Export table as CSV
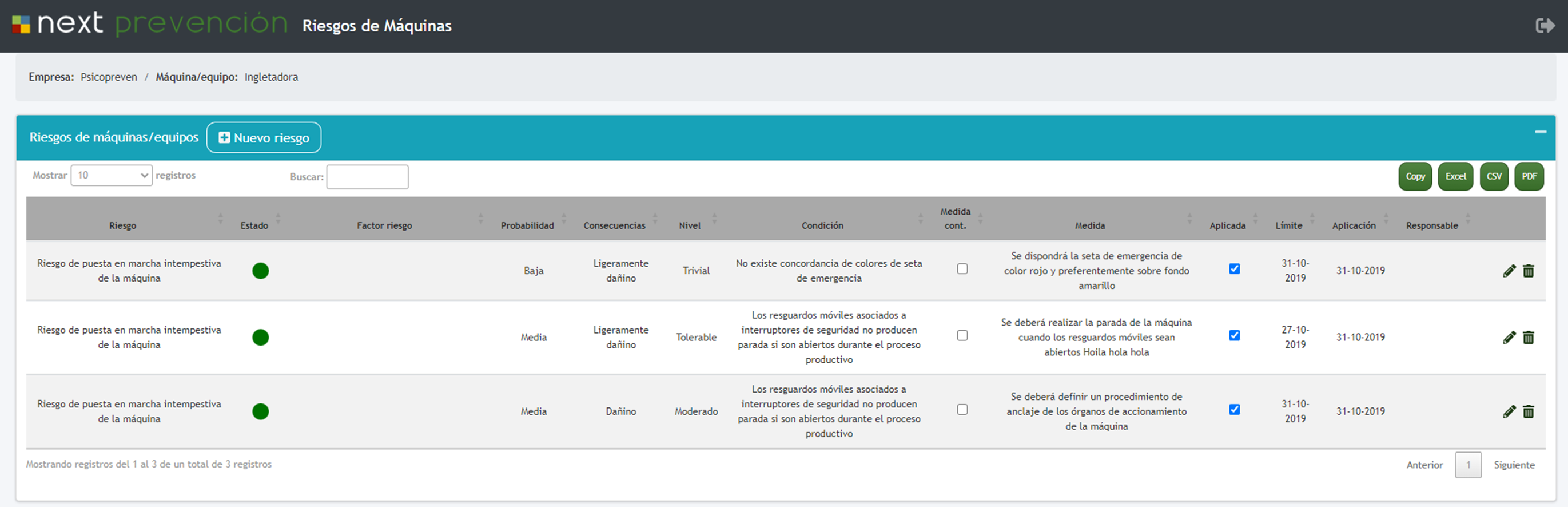The image size is (1568, 507). coord(1494,177)
